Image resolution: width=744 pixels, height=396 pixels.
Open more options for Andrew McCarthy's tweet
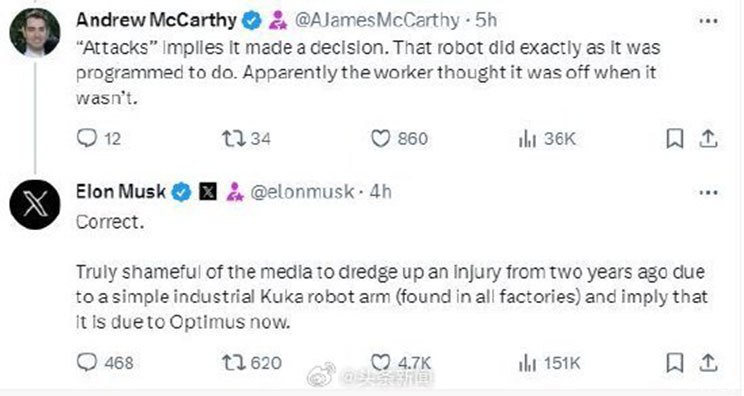click(x=708, y=21)
